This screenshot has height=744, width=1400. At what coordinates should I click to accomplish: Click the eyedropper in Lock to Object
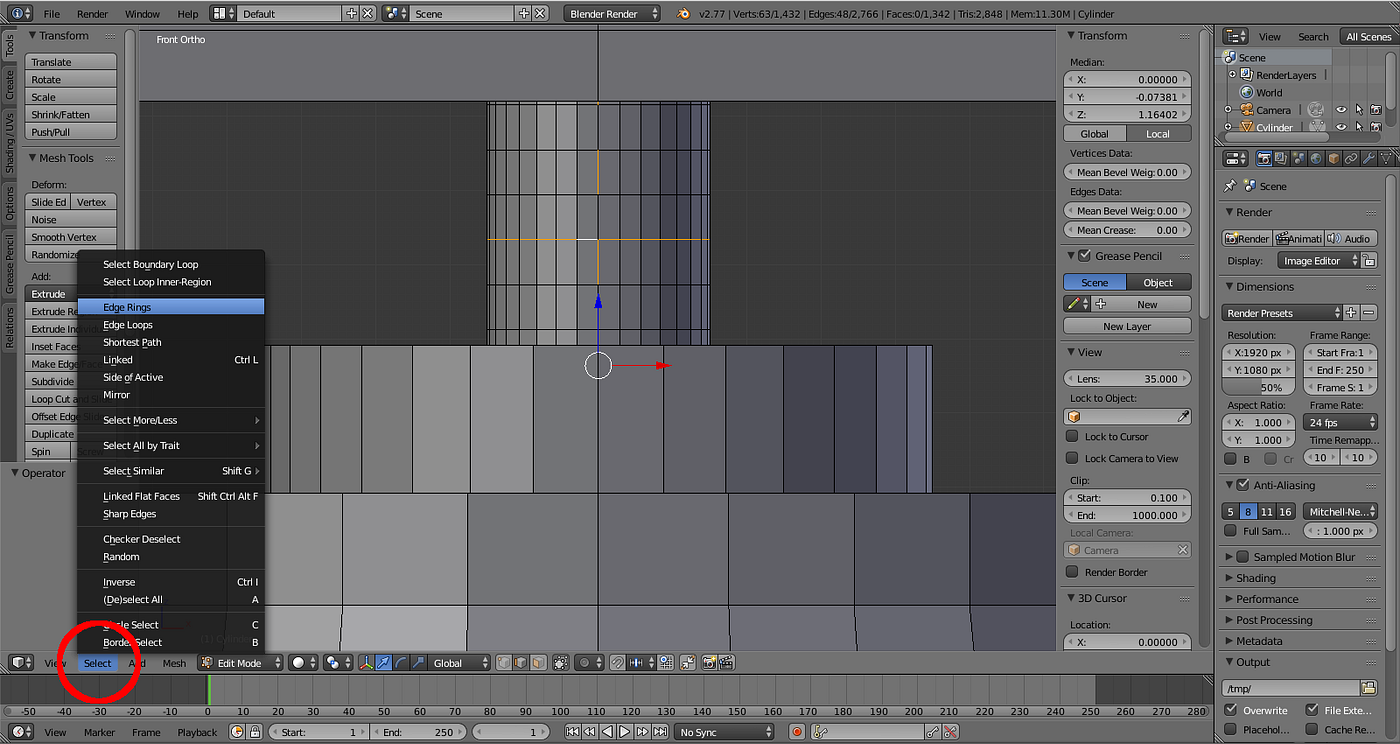coord(1183,416)
